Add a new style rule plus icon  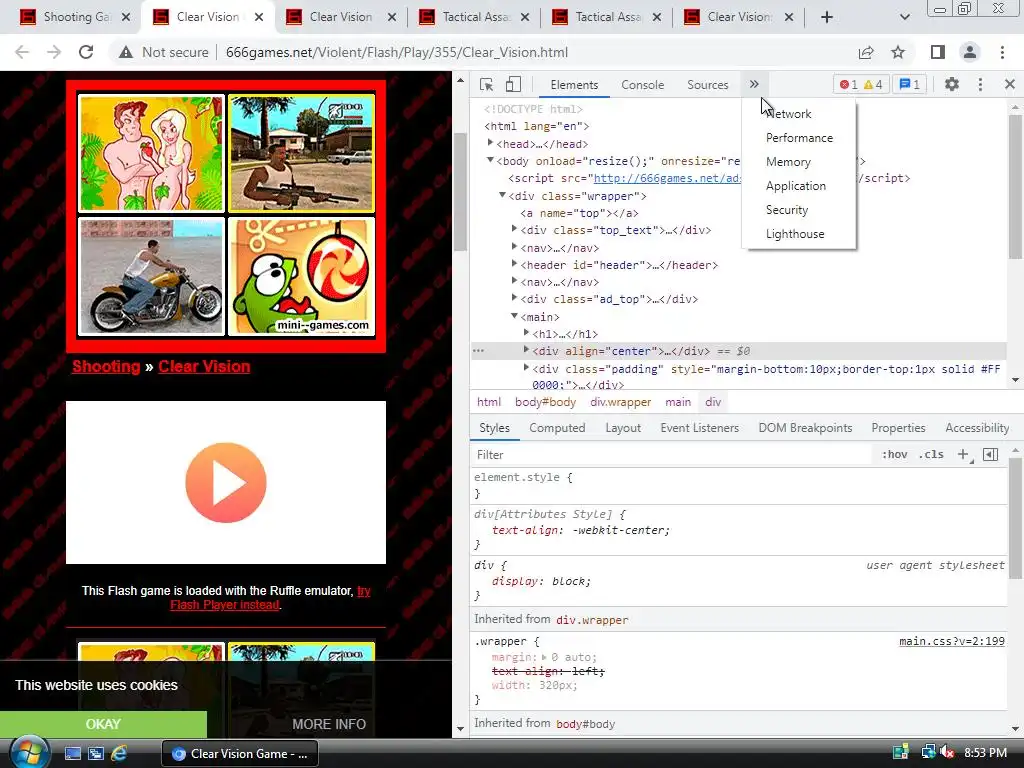pyautogui.click(x=964, y=455)
